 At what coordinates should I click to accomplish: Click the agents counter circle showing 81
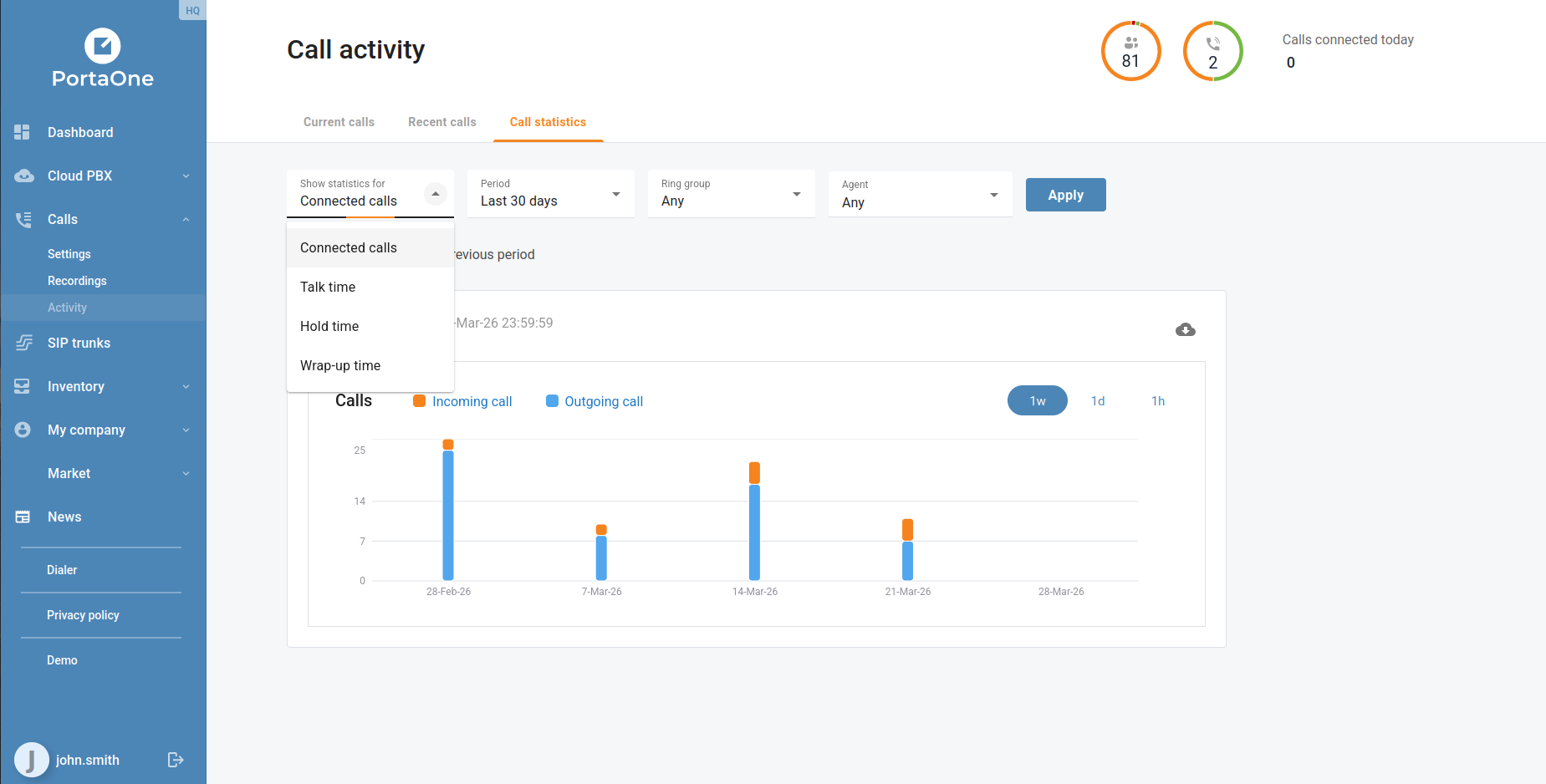click(1130, 52)
